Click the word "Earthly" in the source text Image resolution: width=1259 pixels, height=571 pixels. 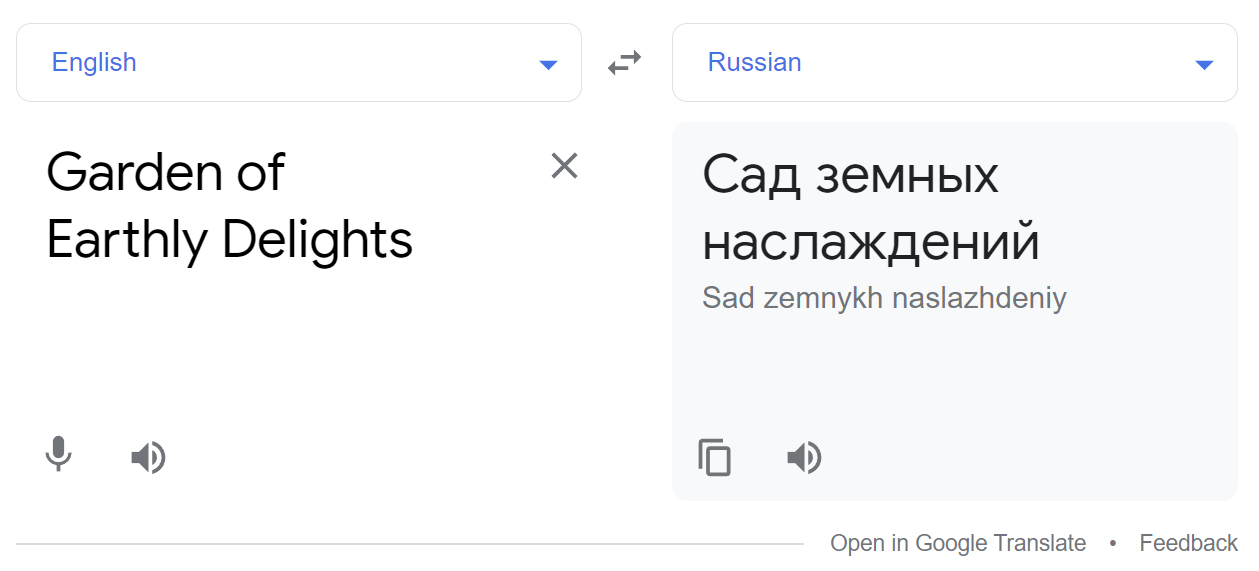pos(127,240)
